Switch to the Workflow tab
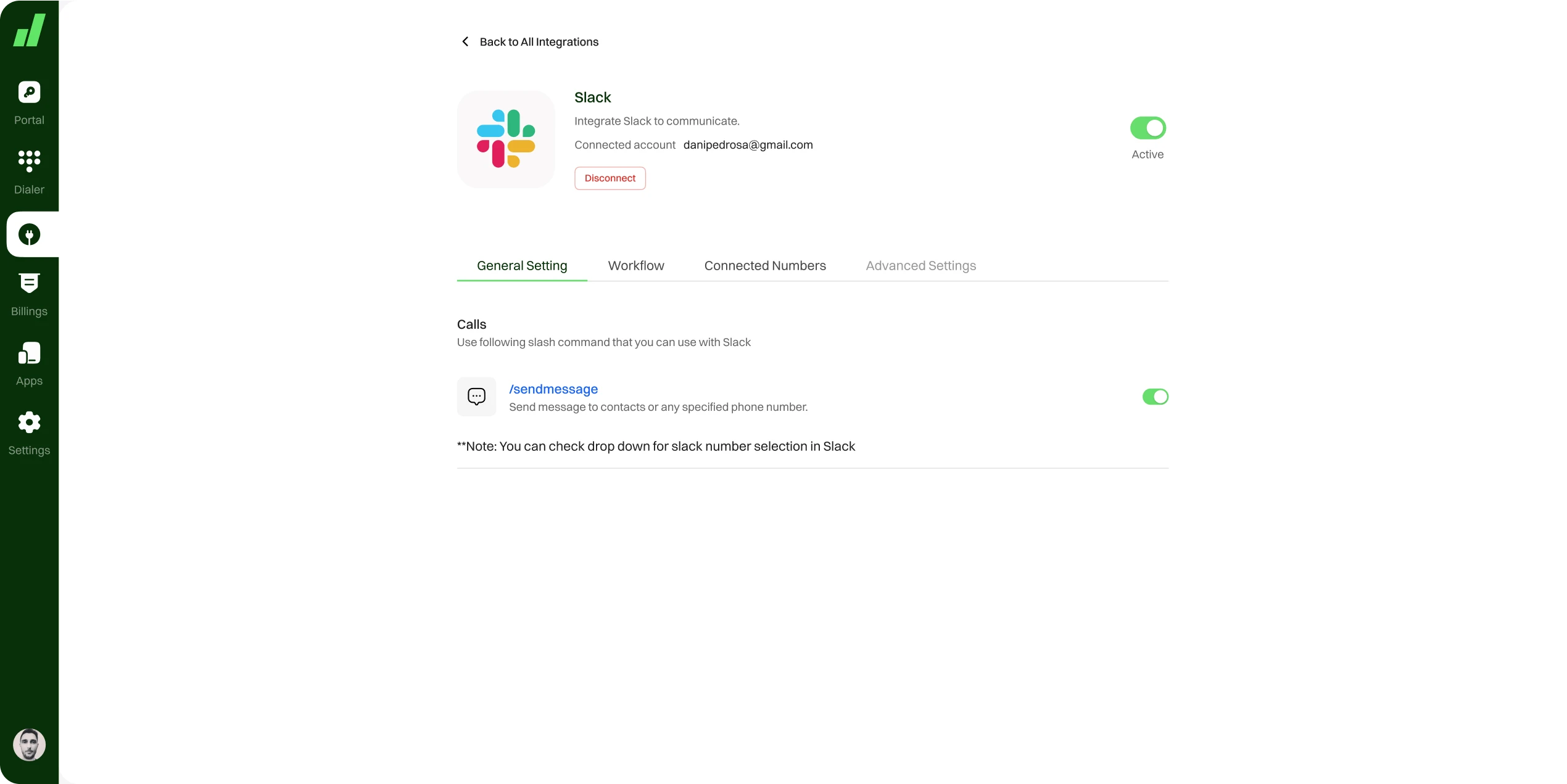 [x=635, y=266]
